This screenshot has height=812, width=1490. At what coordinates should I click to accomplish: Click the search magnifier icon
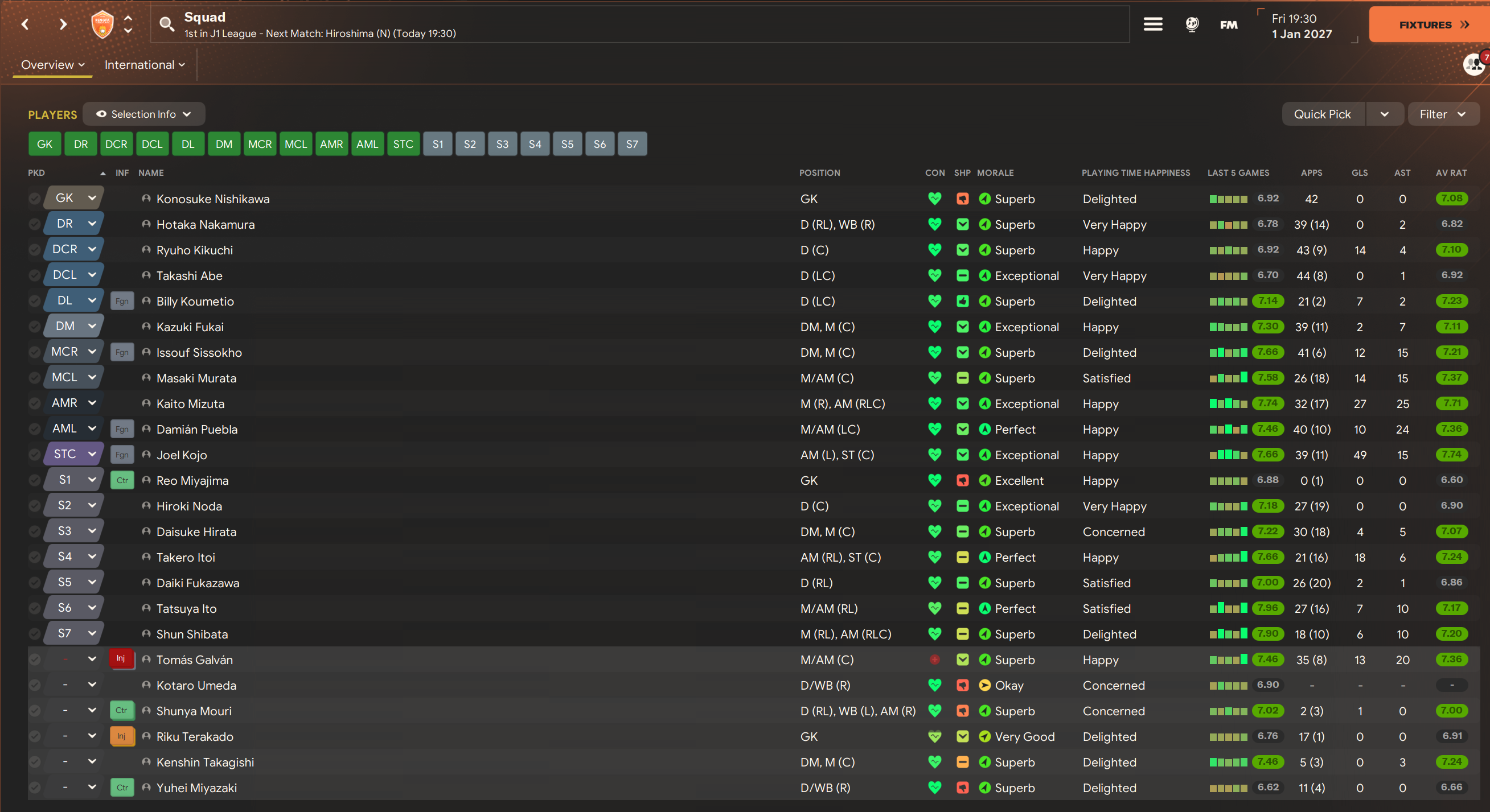point(167,24)
